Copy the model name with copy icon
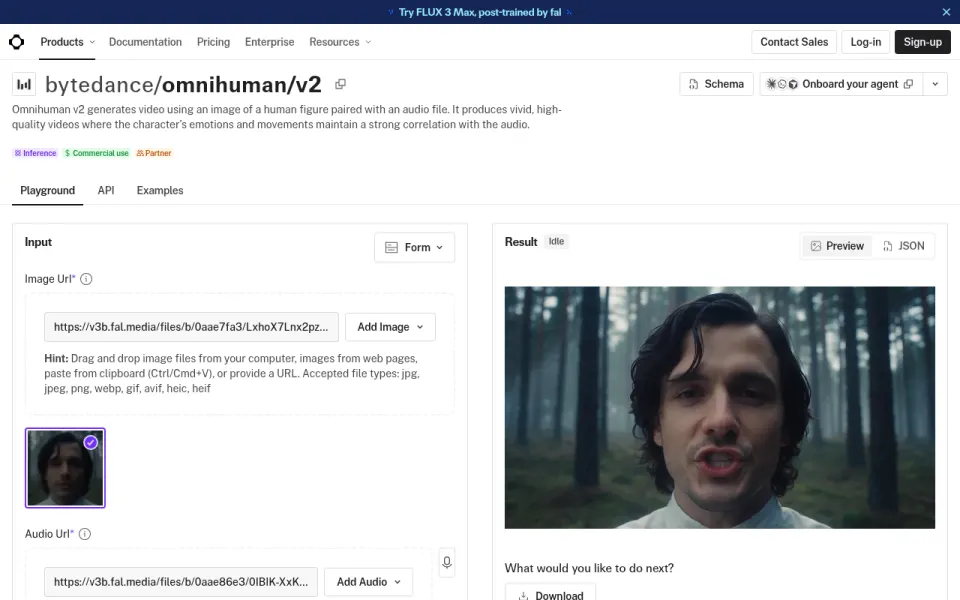The width and height of the screenshot is (960, 600). (x=340, y=84)
